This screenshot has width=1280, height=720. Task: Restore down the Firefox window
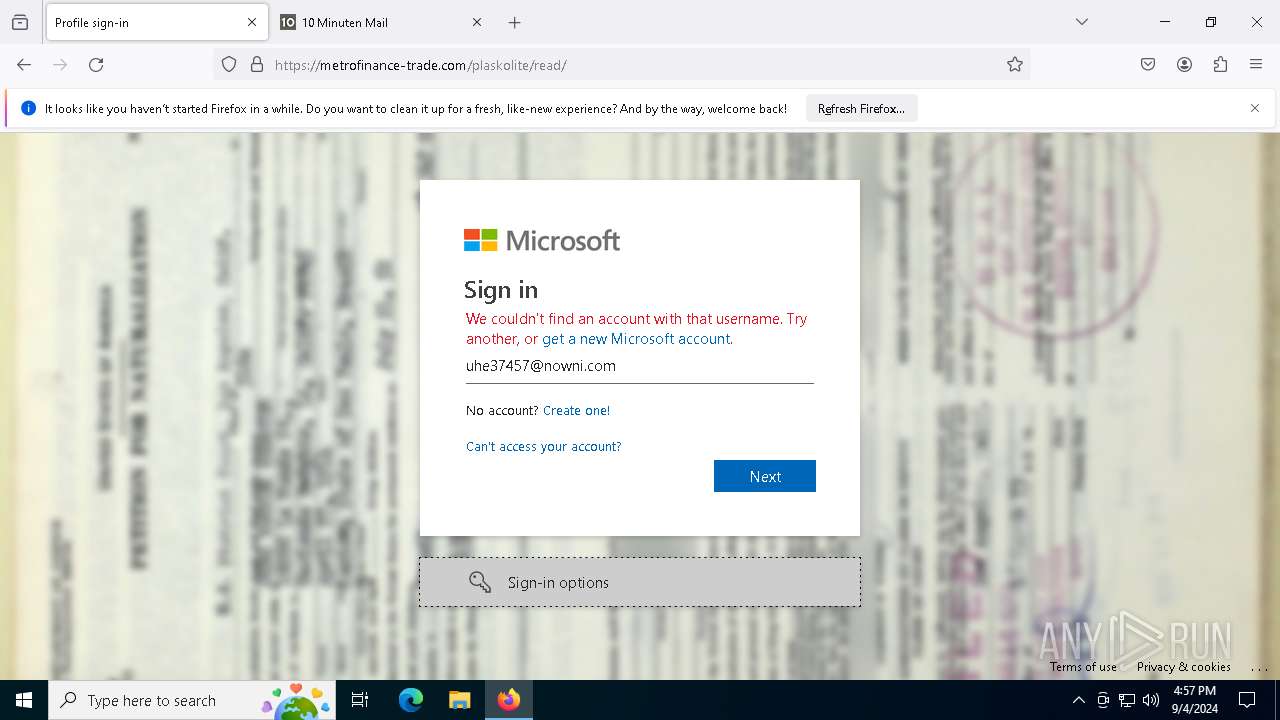pyautogui.click(x=1211, y=22)
